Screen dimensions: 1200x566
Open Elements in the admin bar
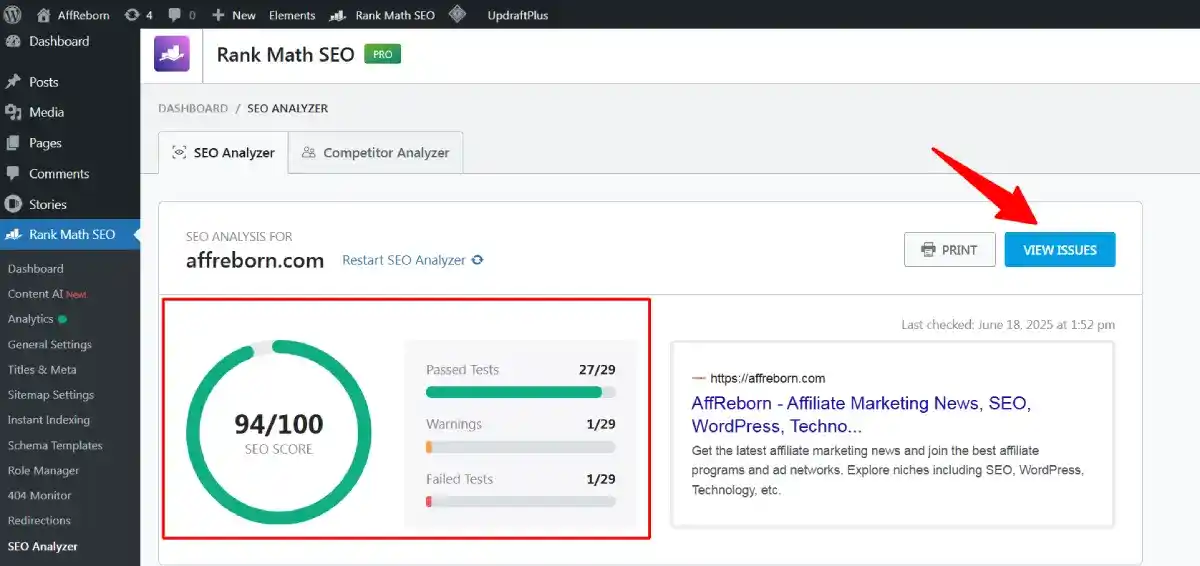point(292,15)
